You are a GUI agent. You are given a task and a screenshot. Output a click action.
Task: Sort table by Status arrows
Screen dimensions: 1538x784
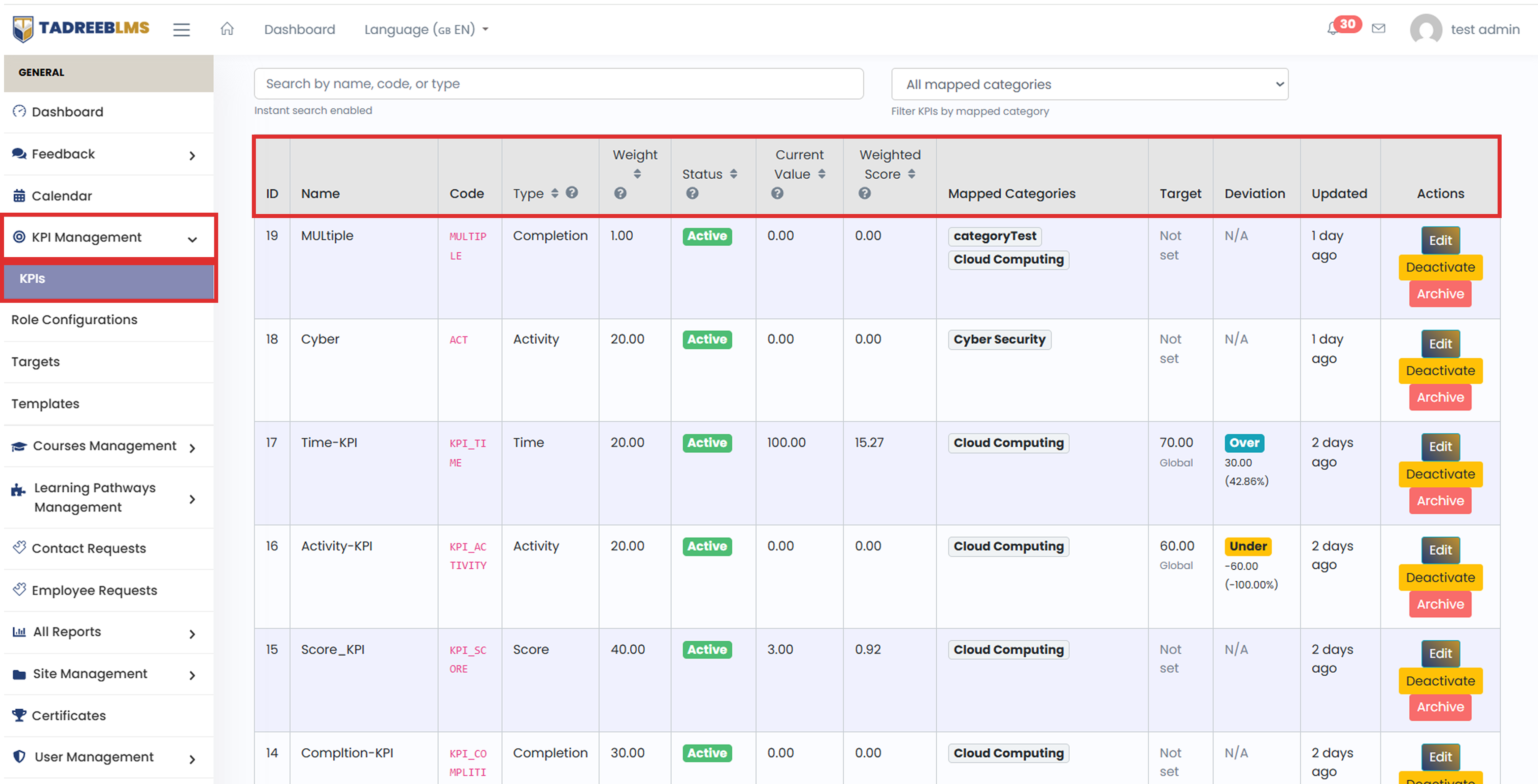(x=733, y=174)
